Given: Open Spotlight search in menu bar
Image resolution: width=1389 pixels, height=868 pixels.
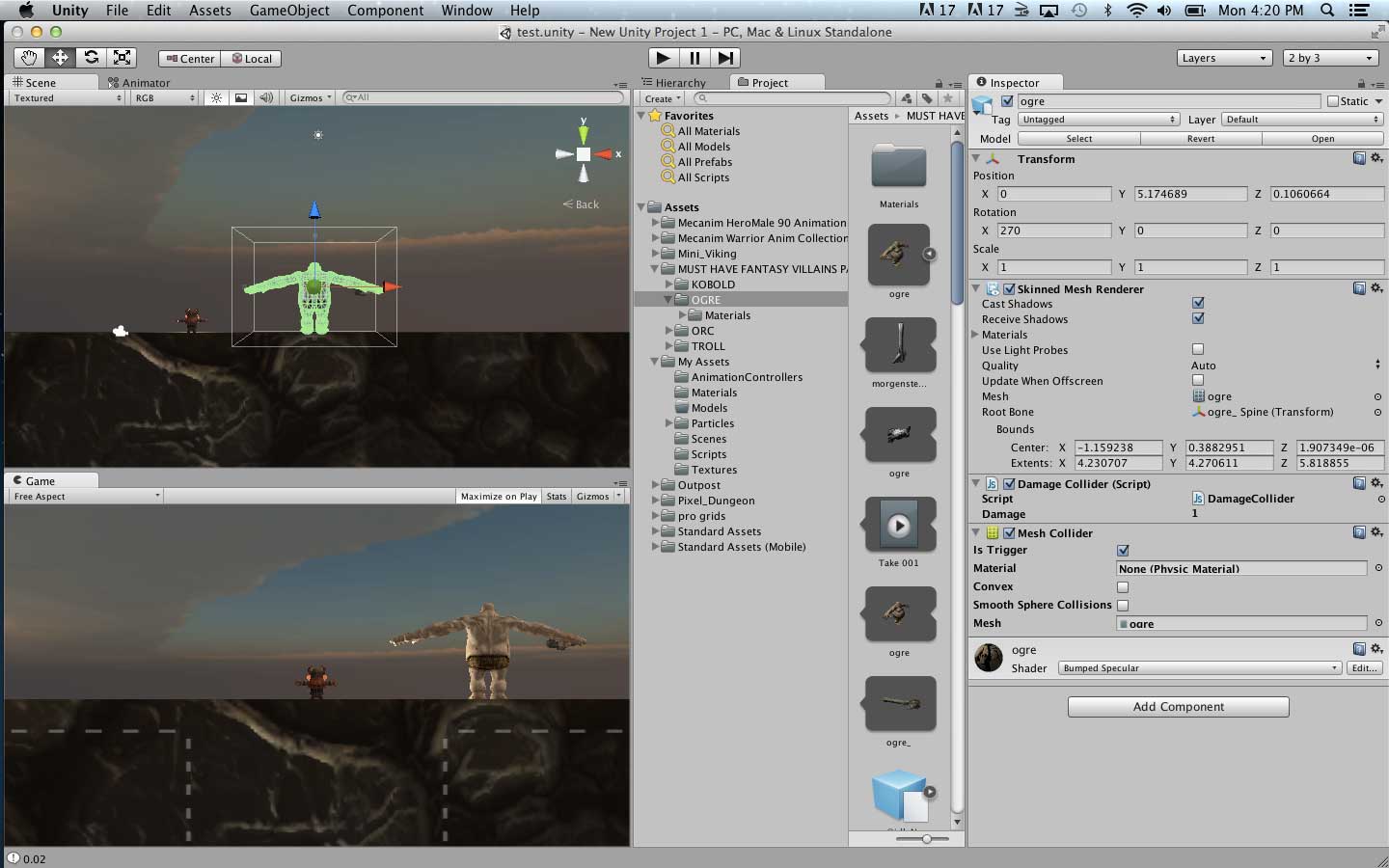Looking at the screenshot, I should click(x=1327, y=11).
